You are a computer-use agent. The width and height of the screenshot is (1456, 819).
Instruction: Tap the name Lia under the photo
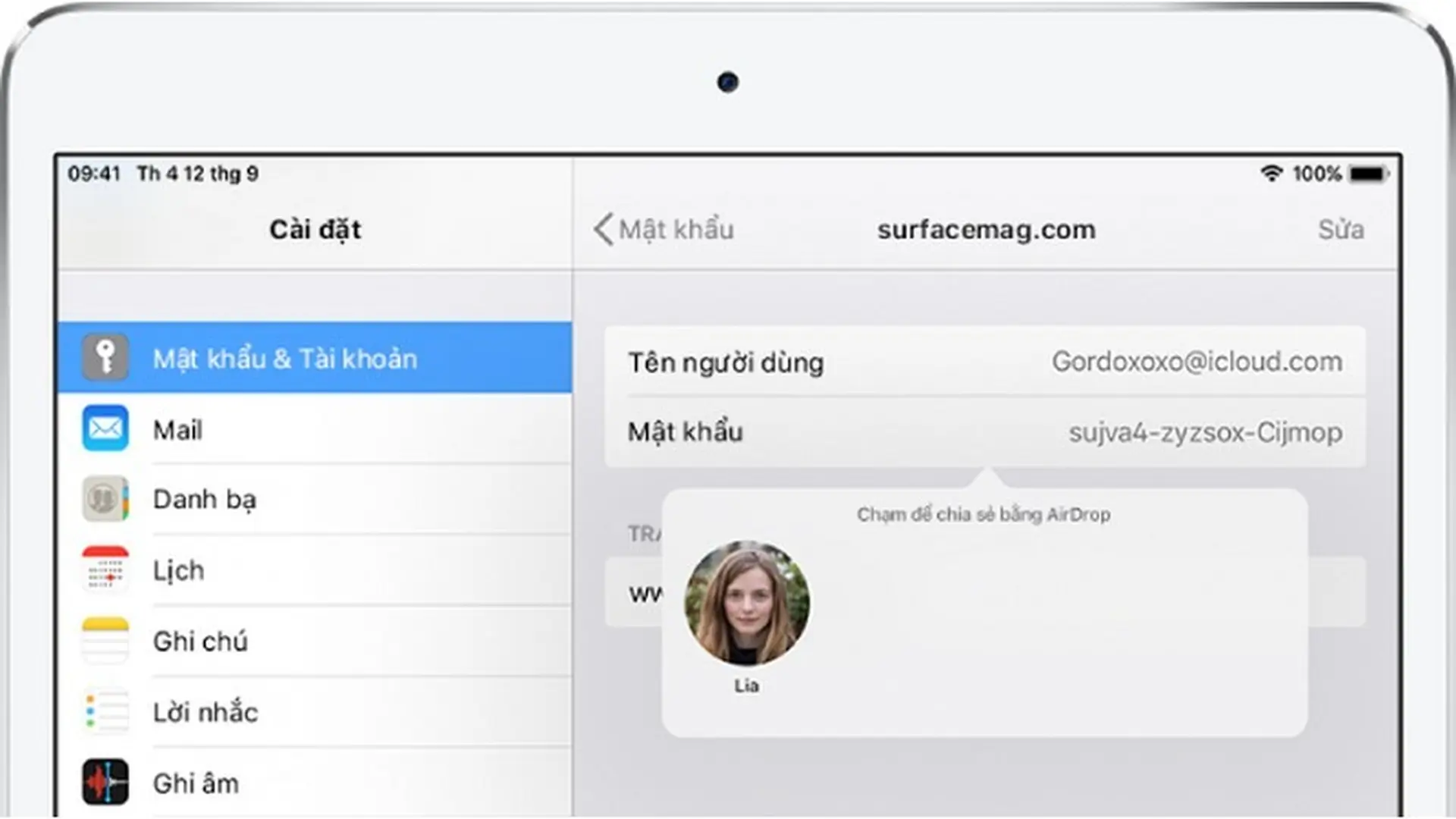point(746,686)
